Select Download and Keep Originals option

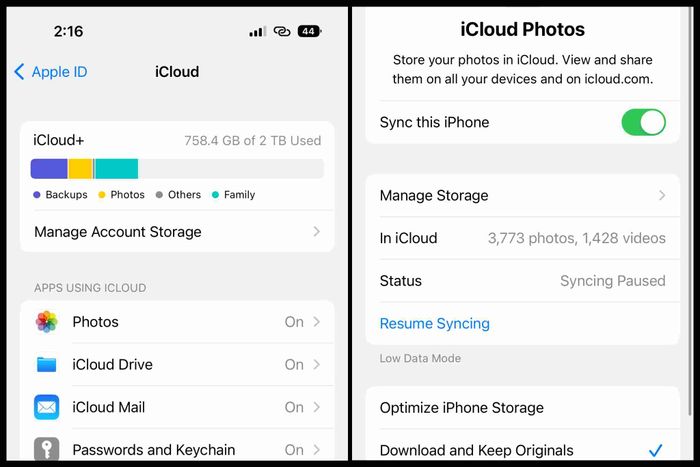tap(523, 448)
